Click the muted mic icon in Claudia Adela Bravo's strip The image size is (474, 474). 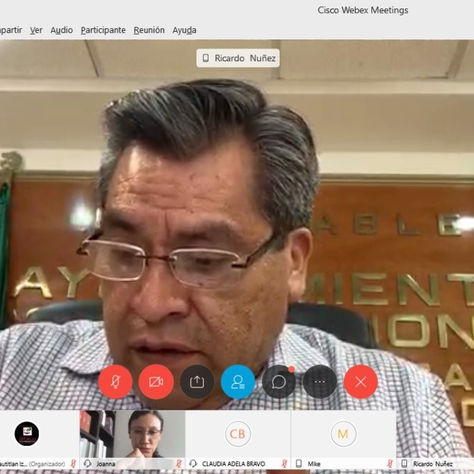284,464
